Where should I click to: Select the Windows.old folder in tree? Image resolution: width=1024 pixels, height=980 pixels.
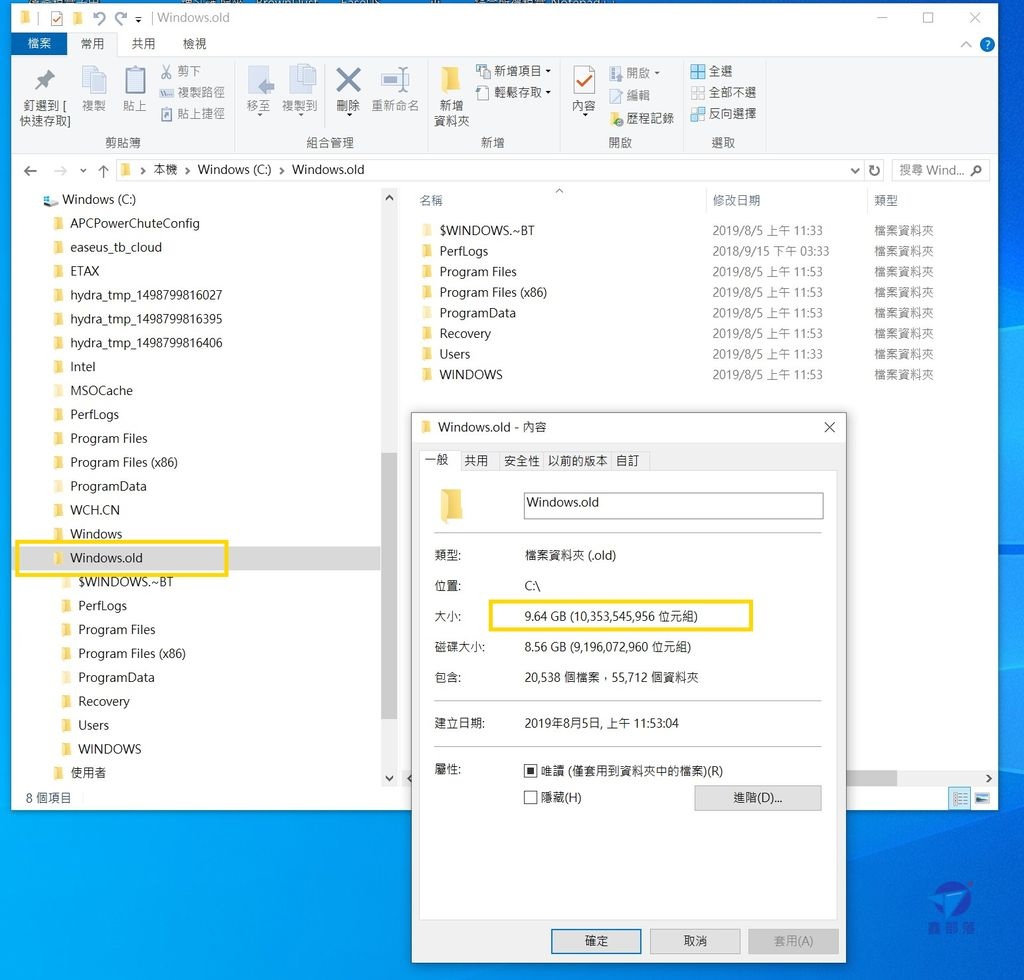click(x=106, y=558)
